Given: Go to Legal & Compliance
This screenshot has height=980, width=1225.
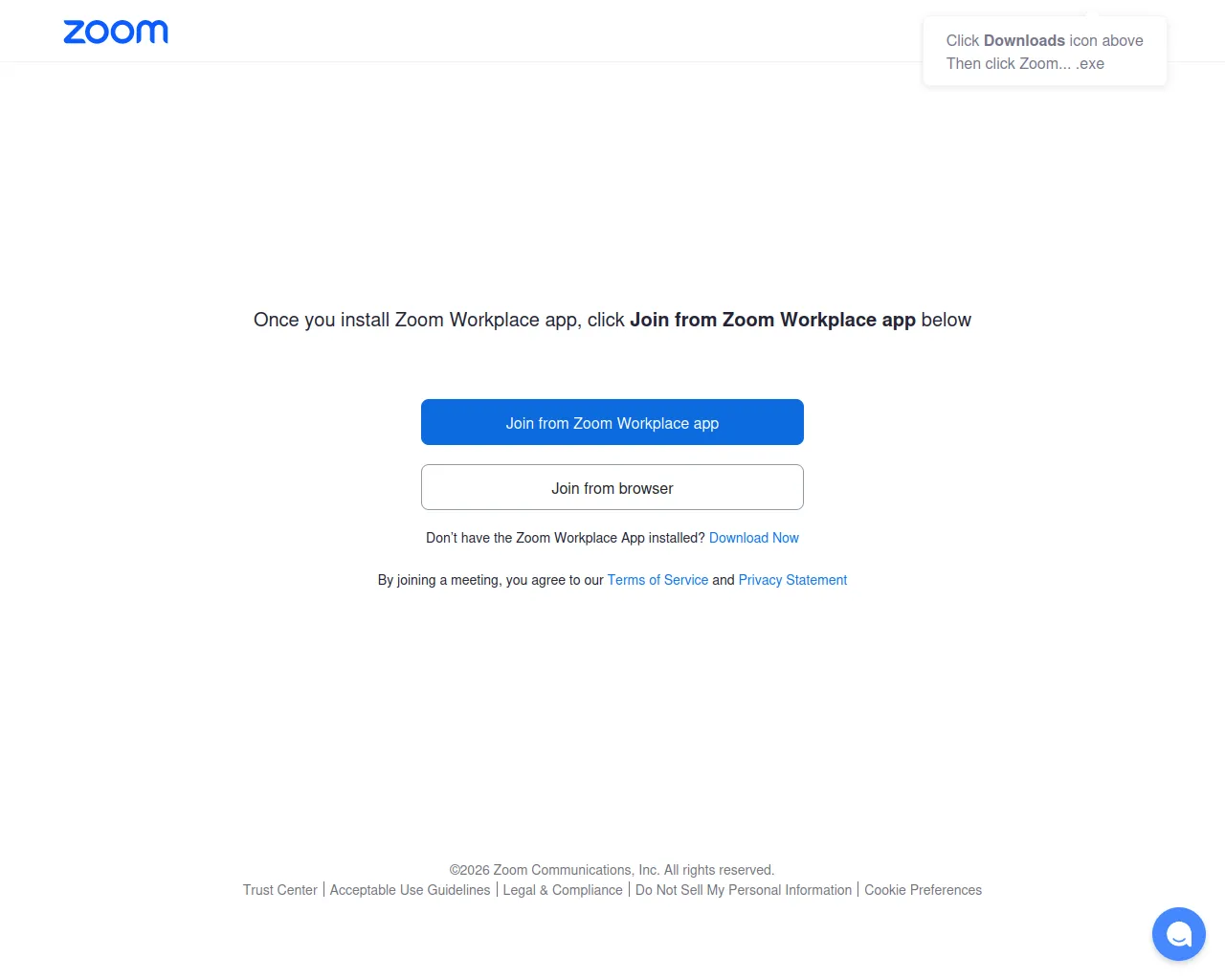Looking at the screenshot, I should (x=563, y=890).
